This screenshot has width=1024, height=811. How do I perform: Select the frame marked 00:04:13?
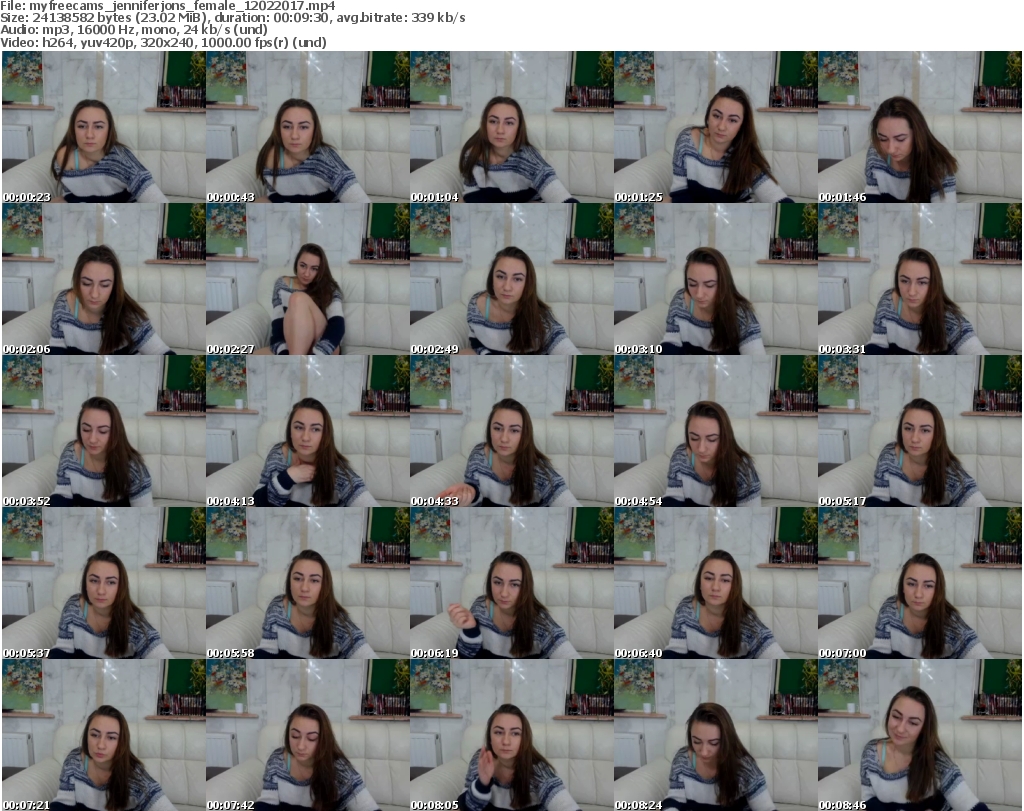[x=308, y=431]
